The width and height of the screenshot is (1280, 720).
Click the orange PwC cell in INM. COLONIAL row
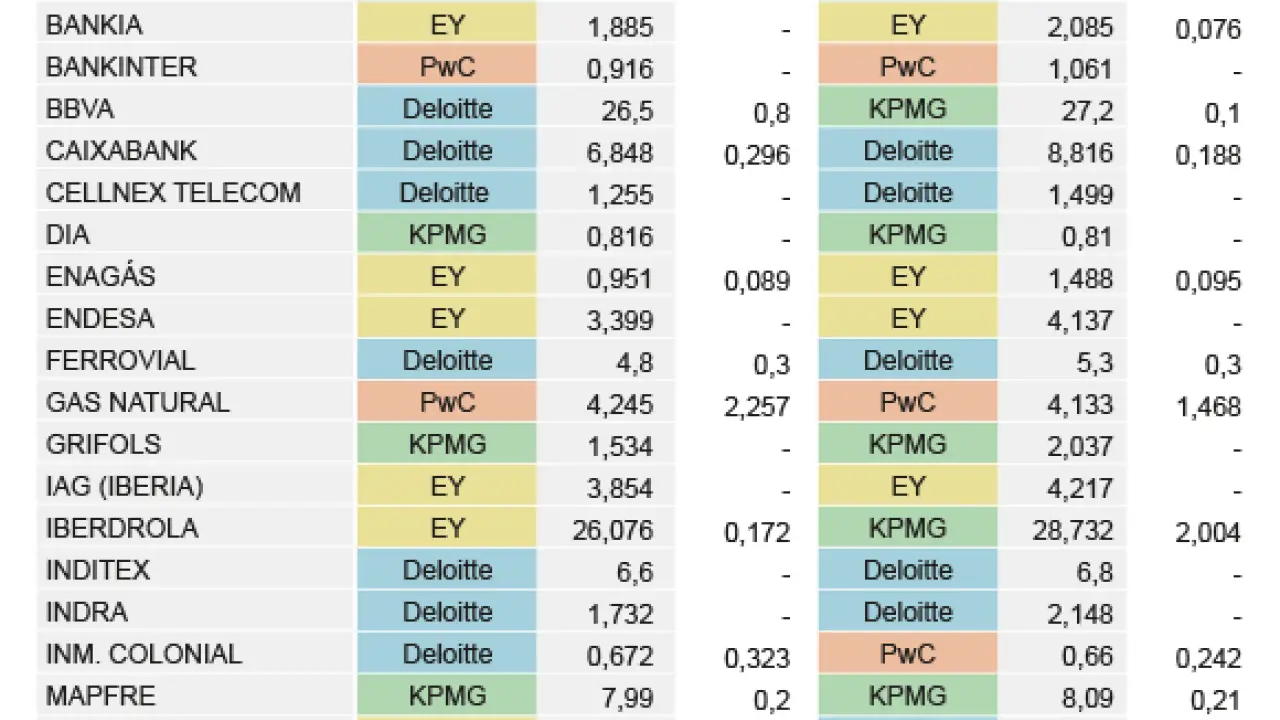(x=907, y=654)
